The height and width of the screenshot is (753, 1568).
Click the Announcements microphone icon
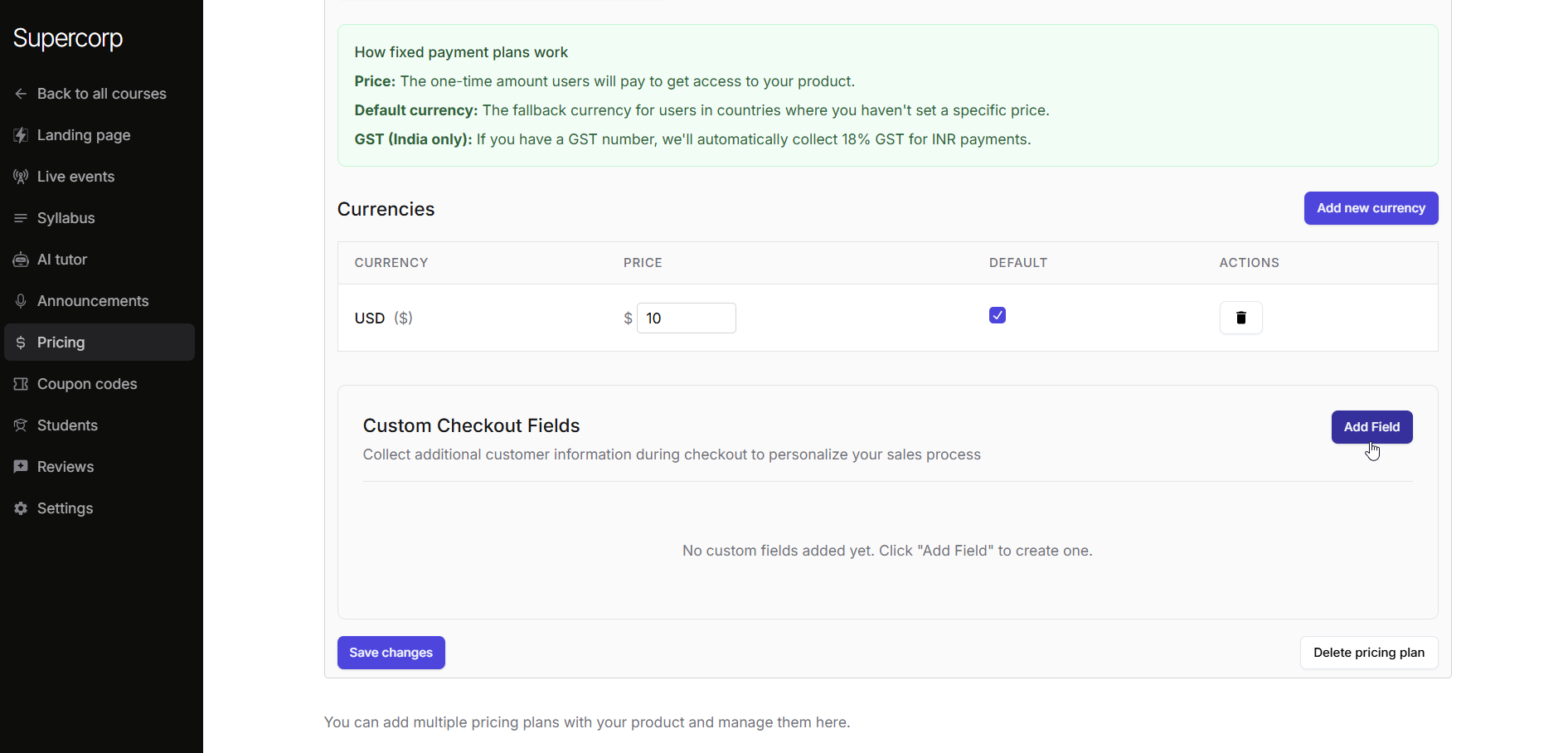tap(21, 301)
